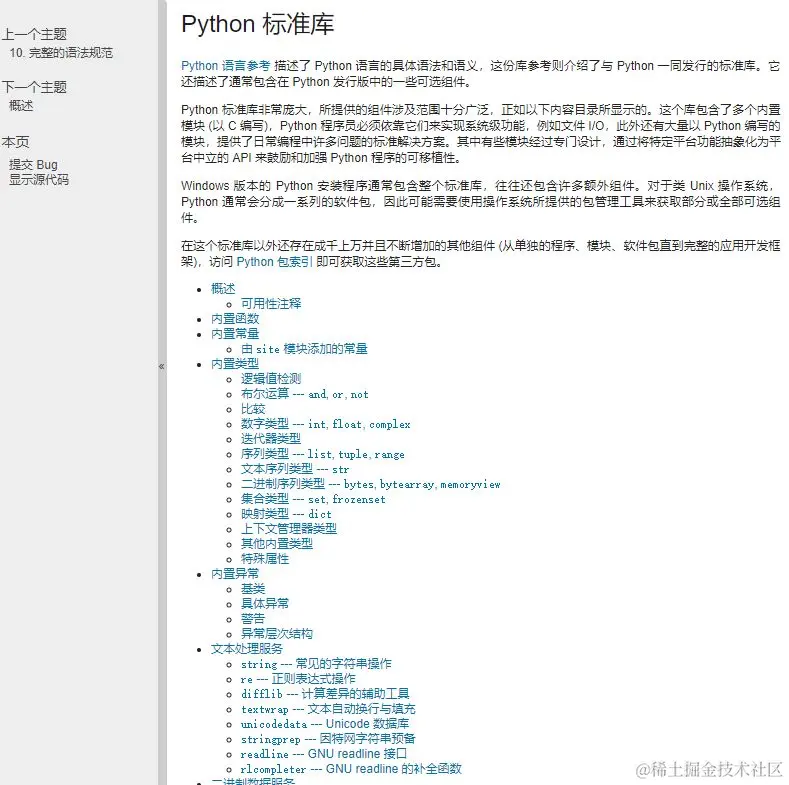Image resolution: width=789 pixels, height=785 pixels.
Task: Open textwrap --- 文本自动换行与填充 entry
Action: (328, 709)
